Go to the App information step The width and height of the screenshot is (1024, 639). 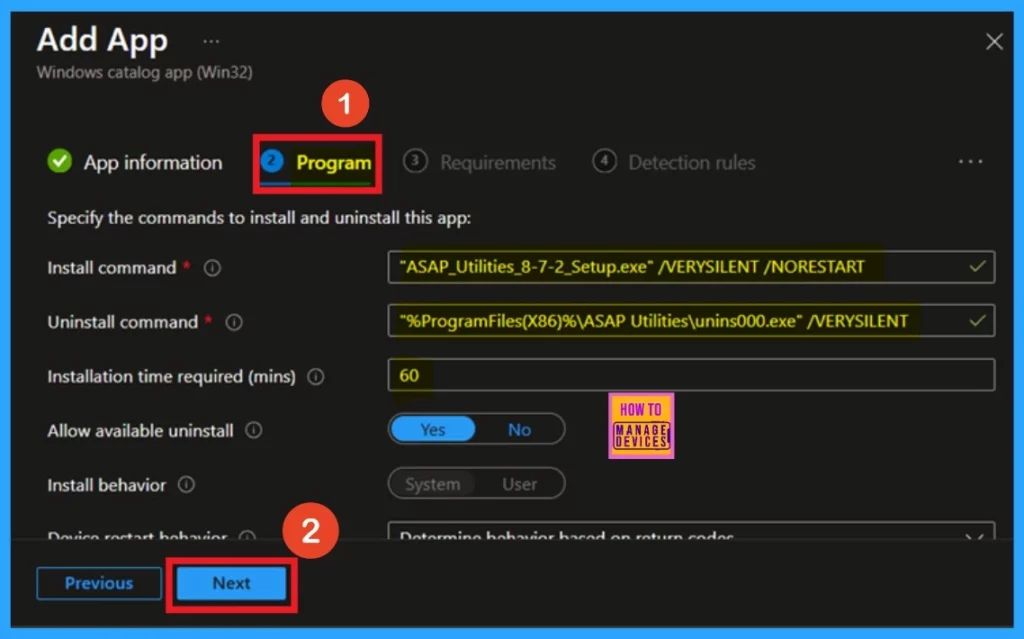click(135, 162)
